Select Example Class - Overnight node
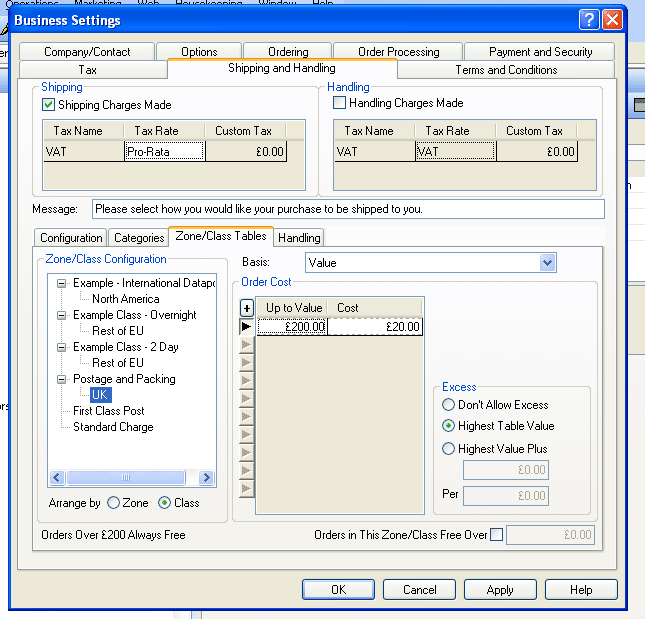 point(134,315)
